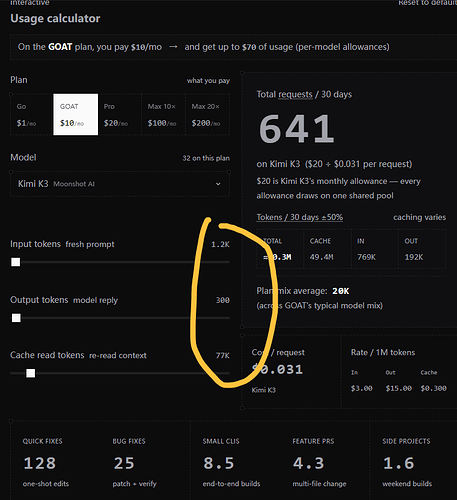
Task: Click the Cache rate $0.300 value
Action: click(x=433, y=388)
